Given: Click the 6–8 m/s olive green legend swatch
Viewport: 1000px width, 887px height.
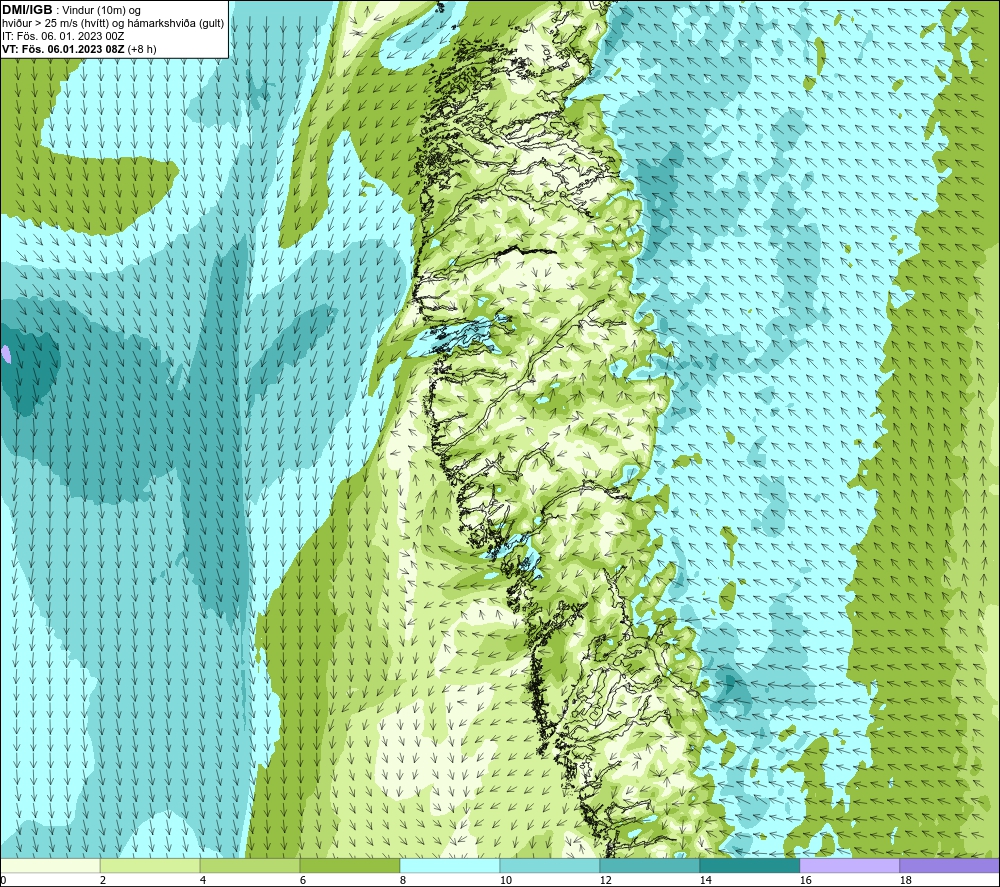Looking at the screenshot, I should [x=349, y=866].
